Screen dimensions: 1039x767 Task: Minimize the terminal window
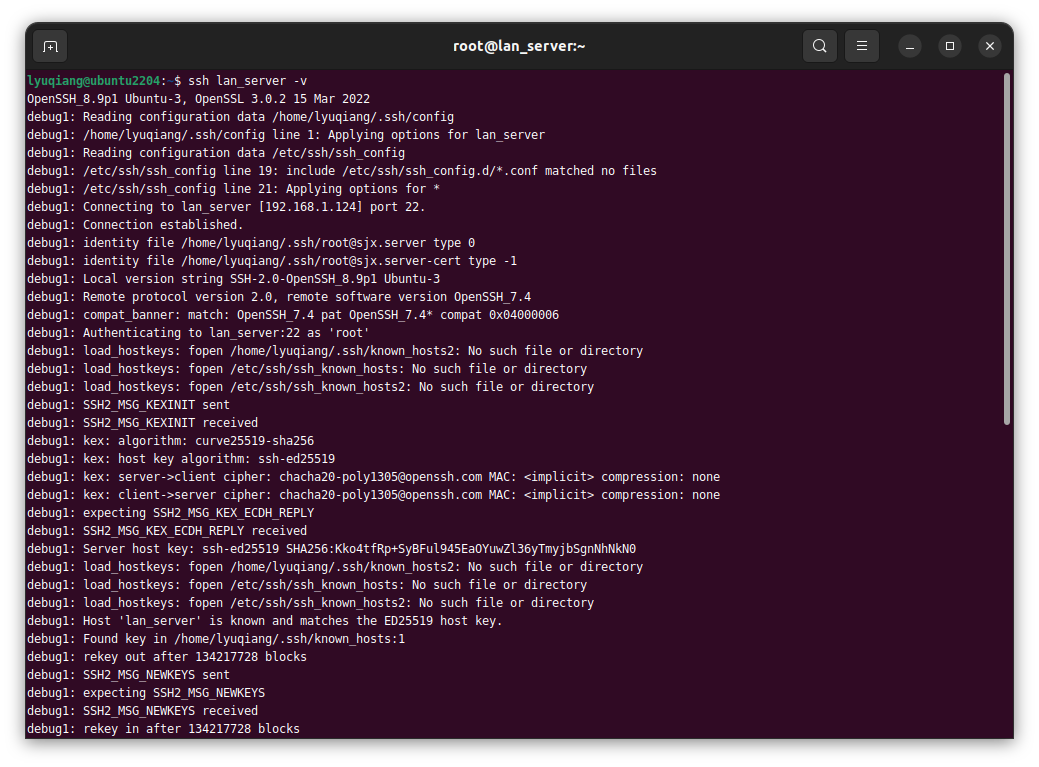click(909, 46)
